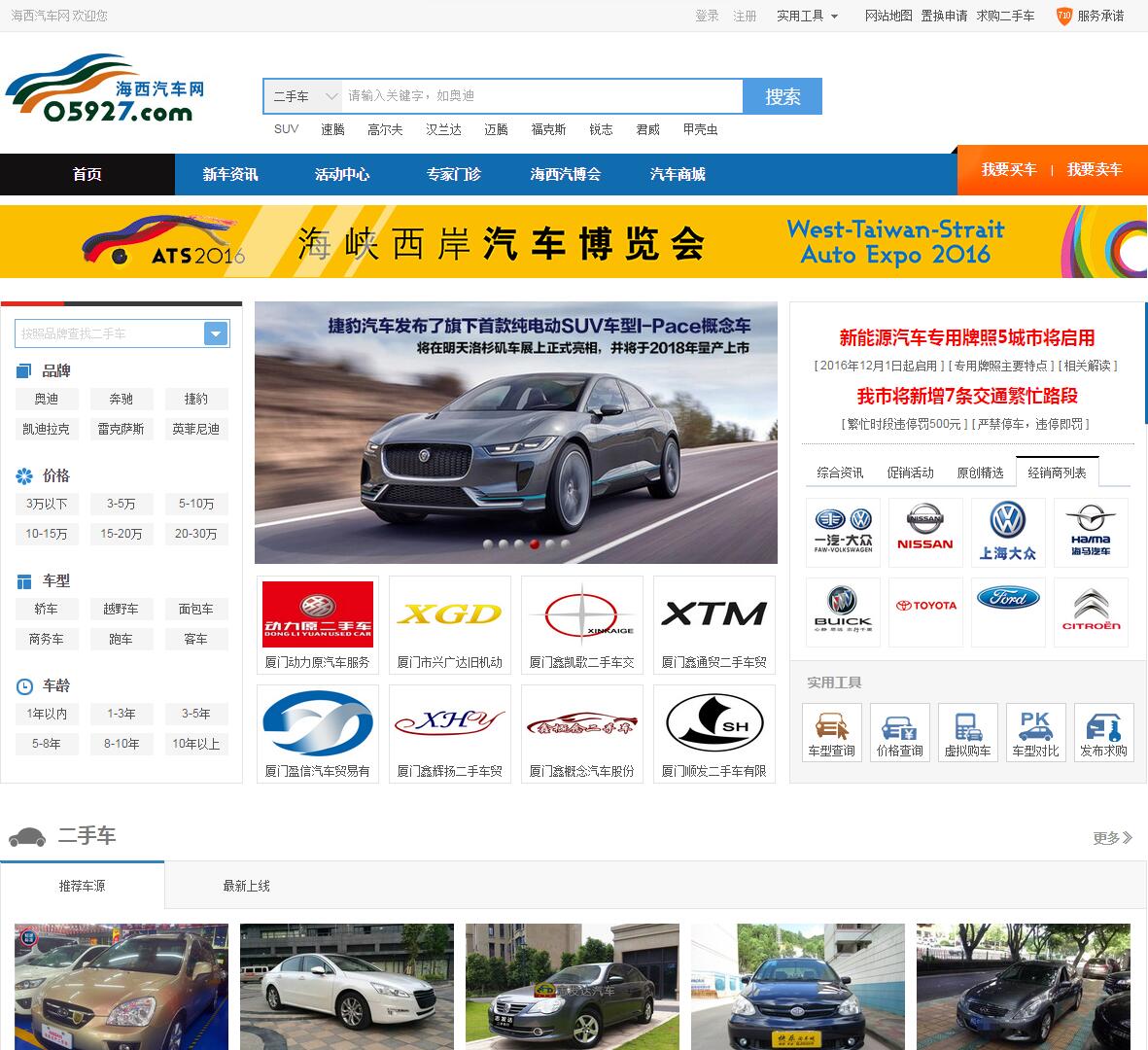This screenshot has width=1148, height=1050.
Task: Select the 经销商列表 tab
Action: pos(1058,472)
